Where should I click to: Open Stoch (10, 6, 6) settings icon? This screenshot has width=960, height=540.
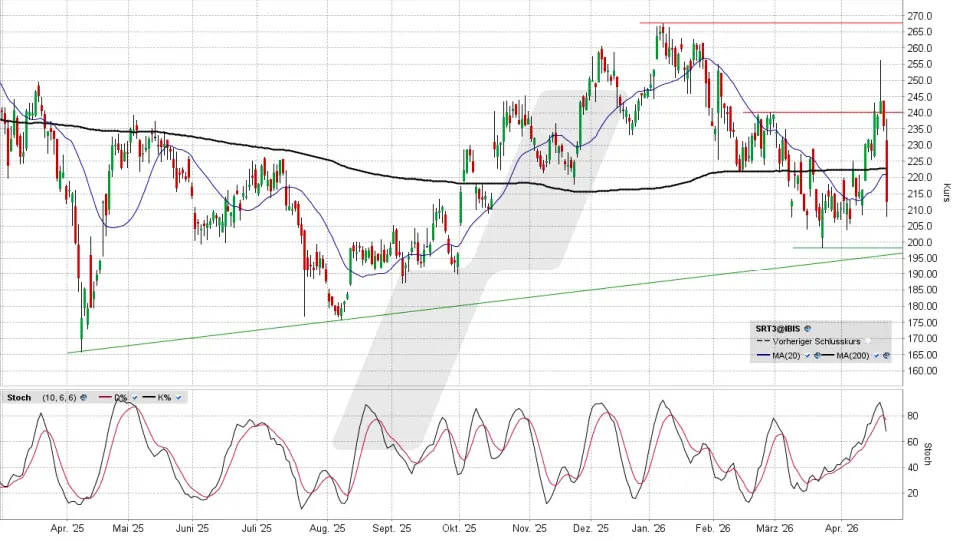(83, 397)
